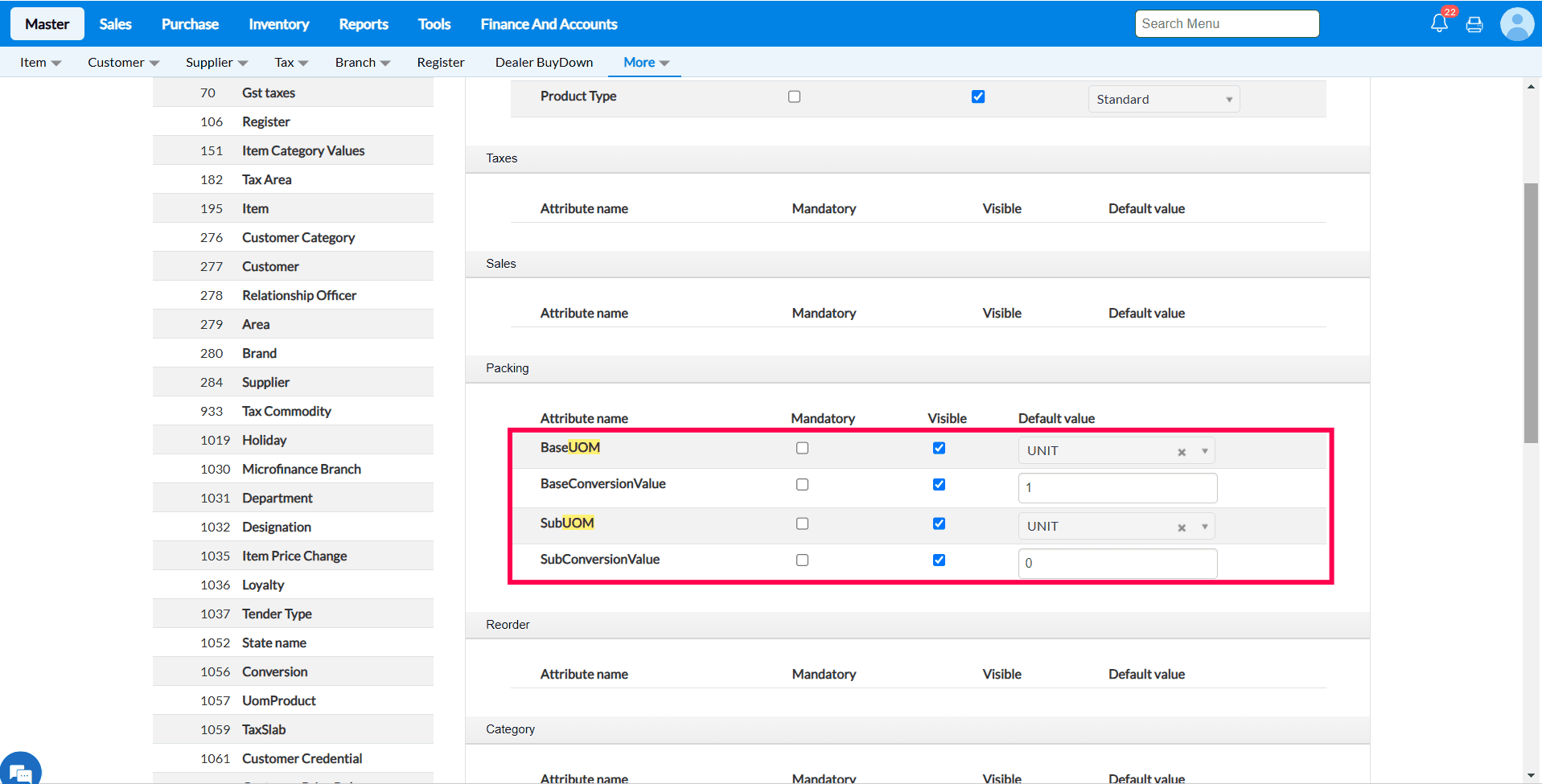
Task: Toggle Product Type Visible checkbox
Action: click(x=978, y=96)
